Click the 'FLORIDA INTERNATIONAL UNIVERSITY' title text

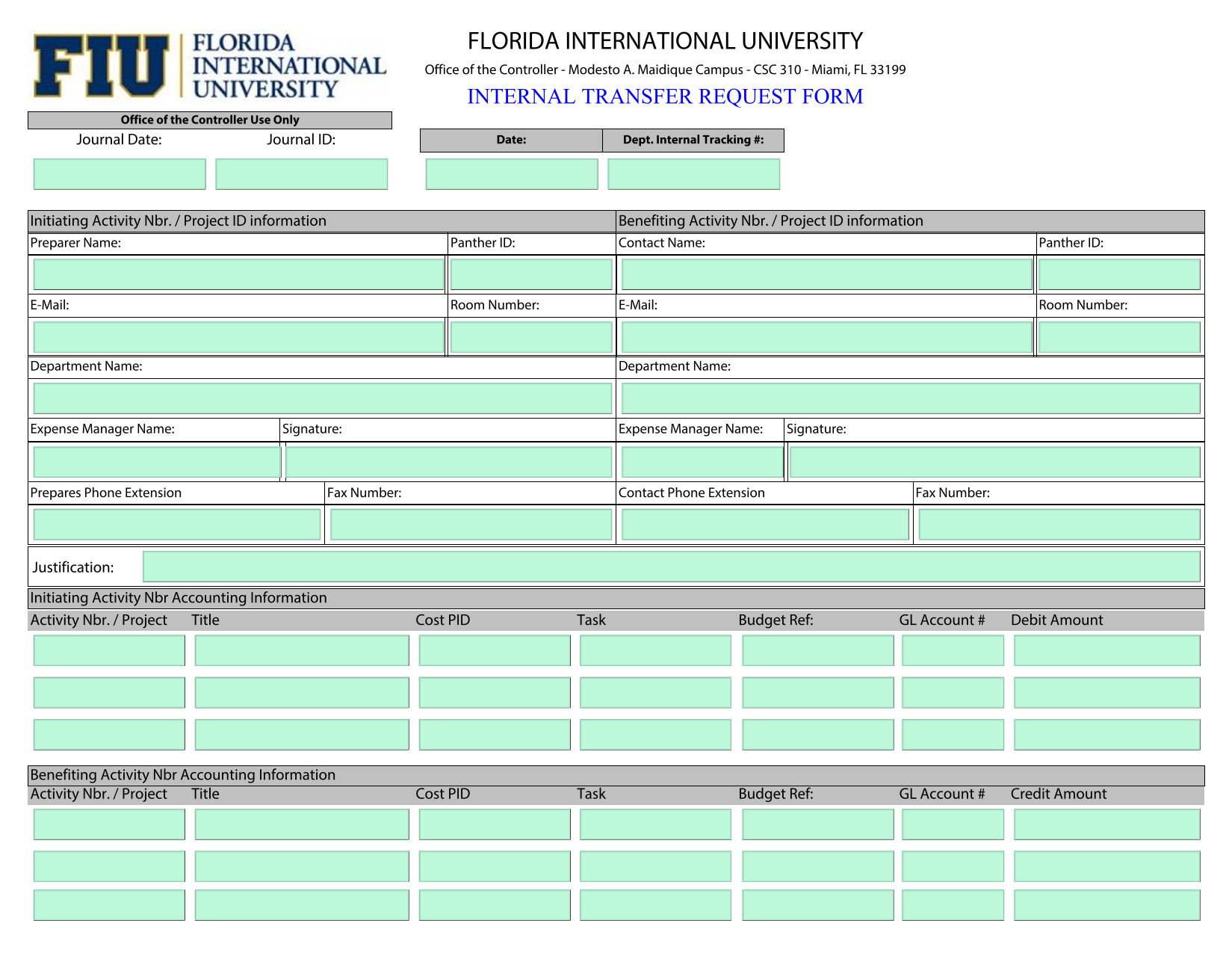click(665, 40)
